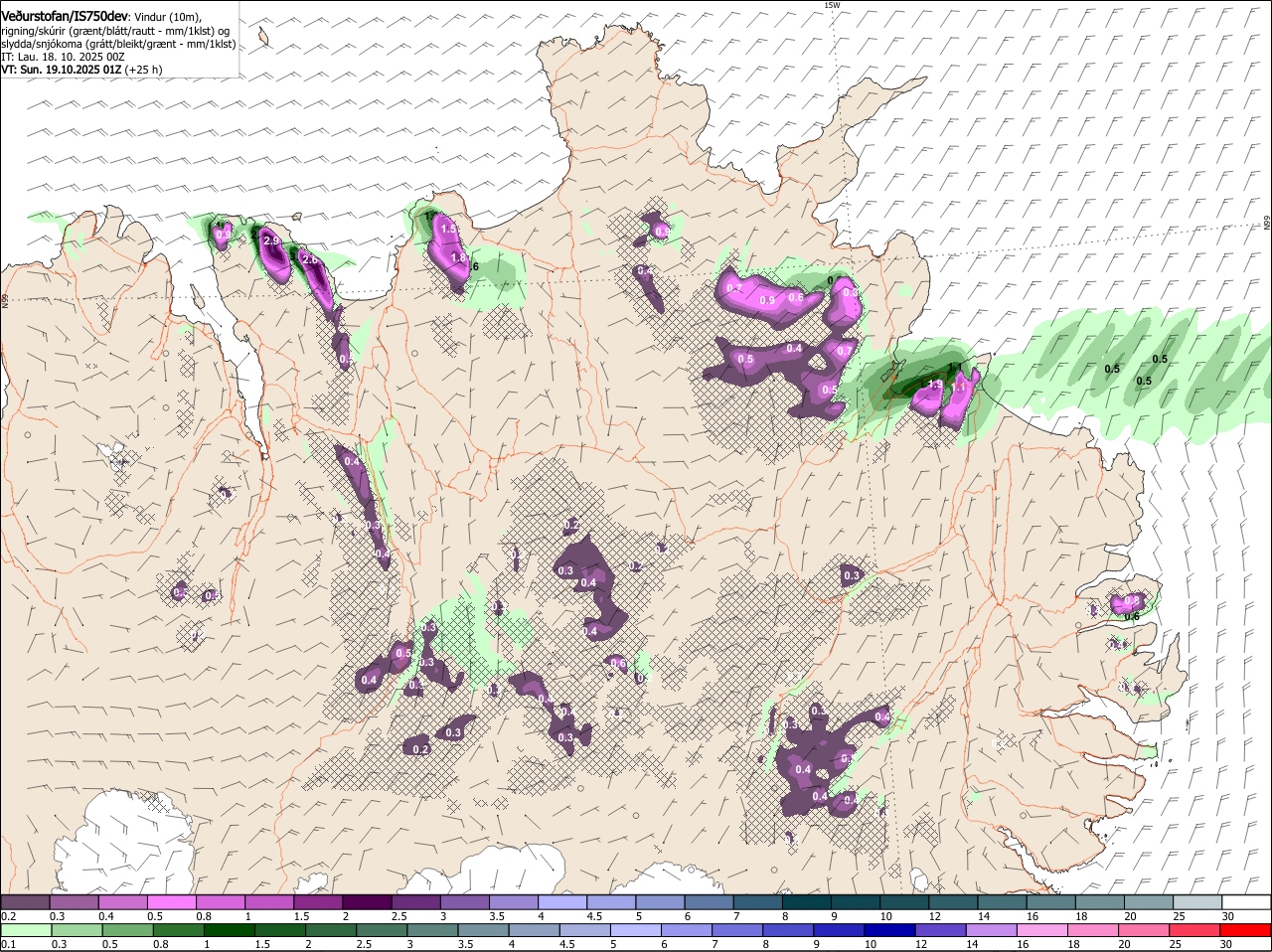Screen dimensions: 1272x952
Task: Click the 16 swatch in the top legend row
Action: tap(1049, 901)
